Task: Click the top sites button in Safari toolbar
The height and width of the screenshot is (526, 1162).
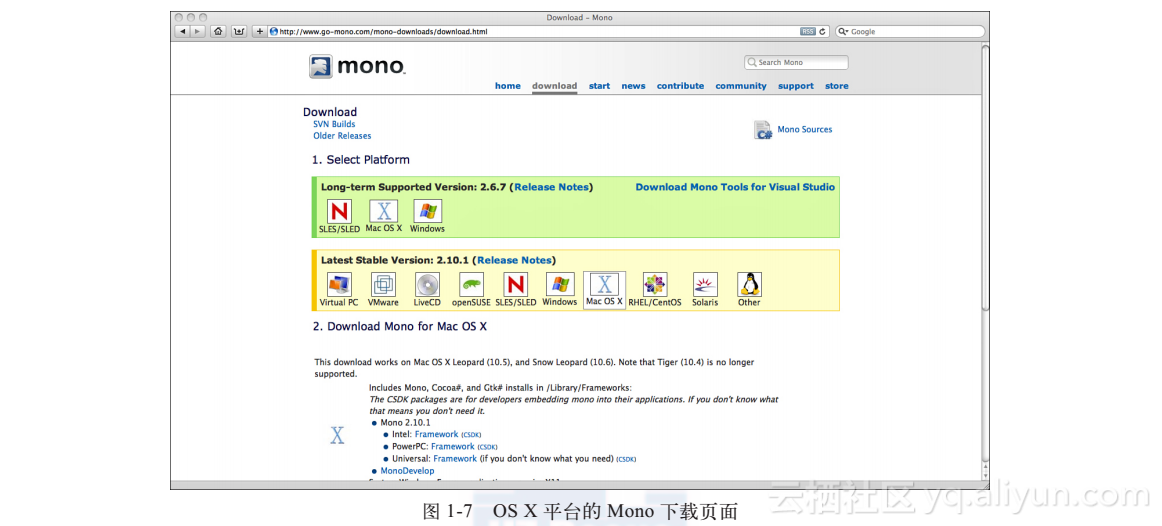Action: tap(239, 31)
